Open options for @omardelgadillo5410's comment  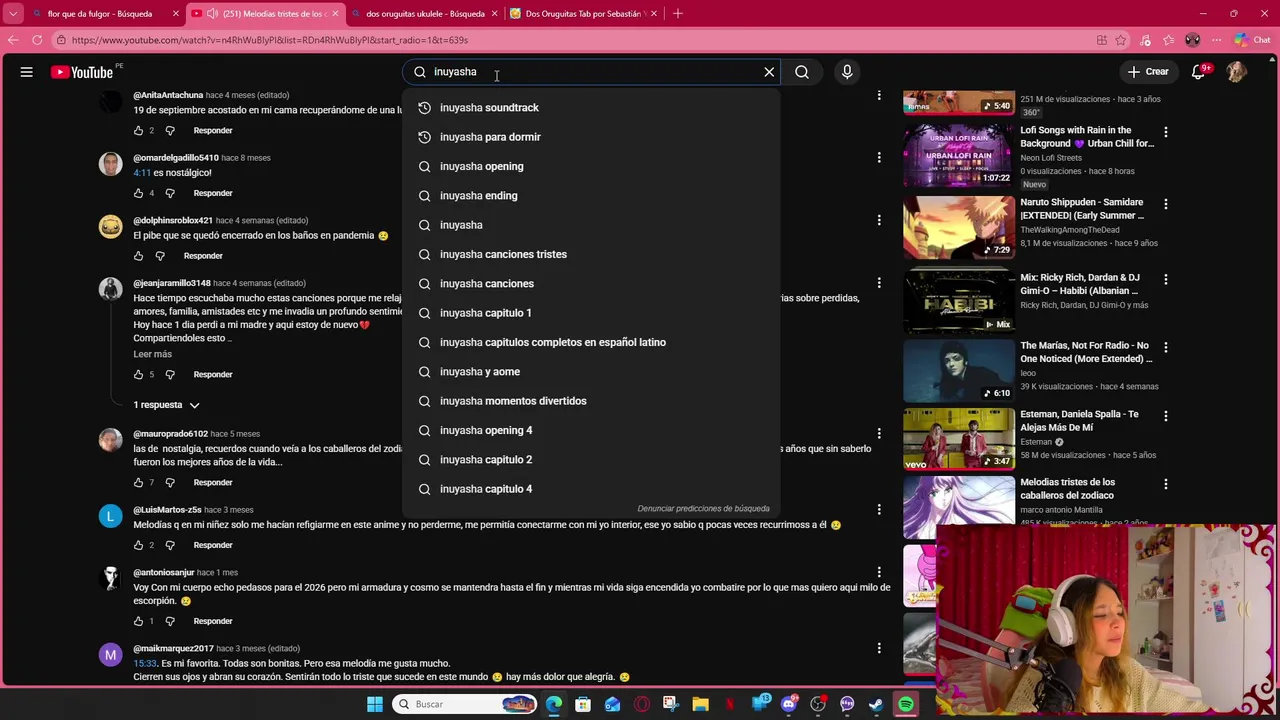(x=879, y=157)
